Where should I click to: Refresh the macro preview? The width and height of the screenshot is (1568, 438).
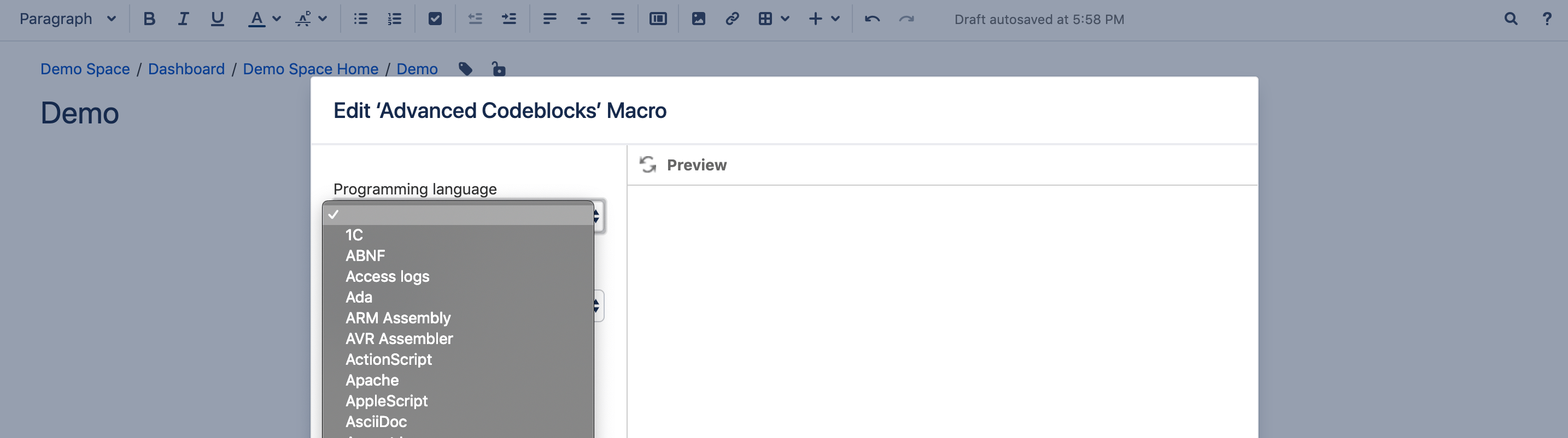click(648, 164)
